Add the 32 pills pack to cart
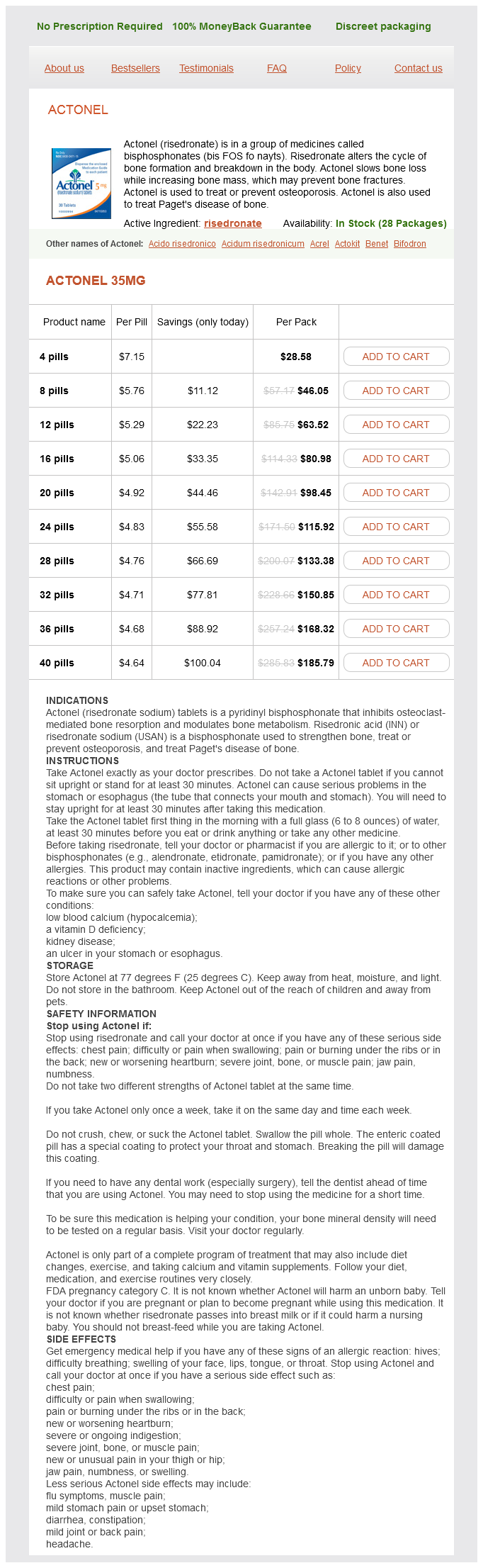This screenshot has height=1568, width=483. (396, 595)
